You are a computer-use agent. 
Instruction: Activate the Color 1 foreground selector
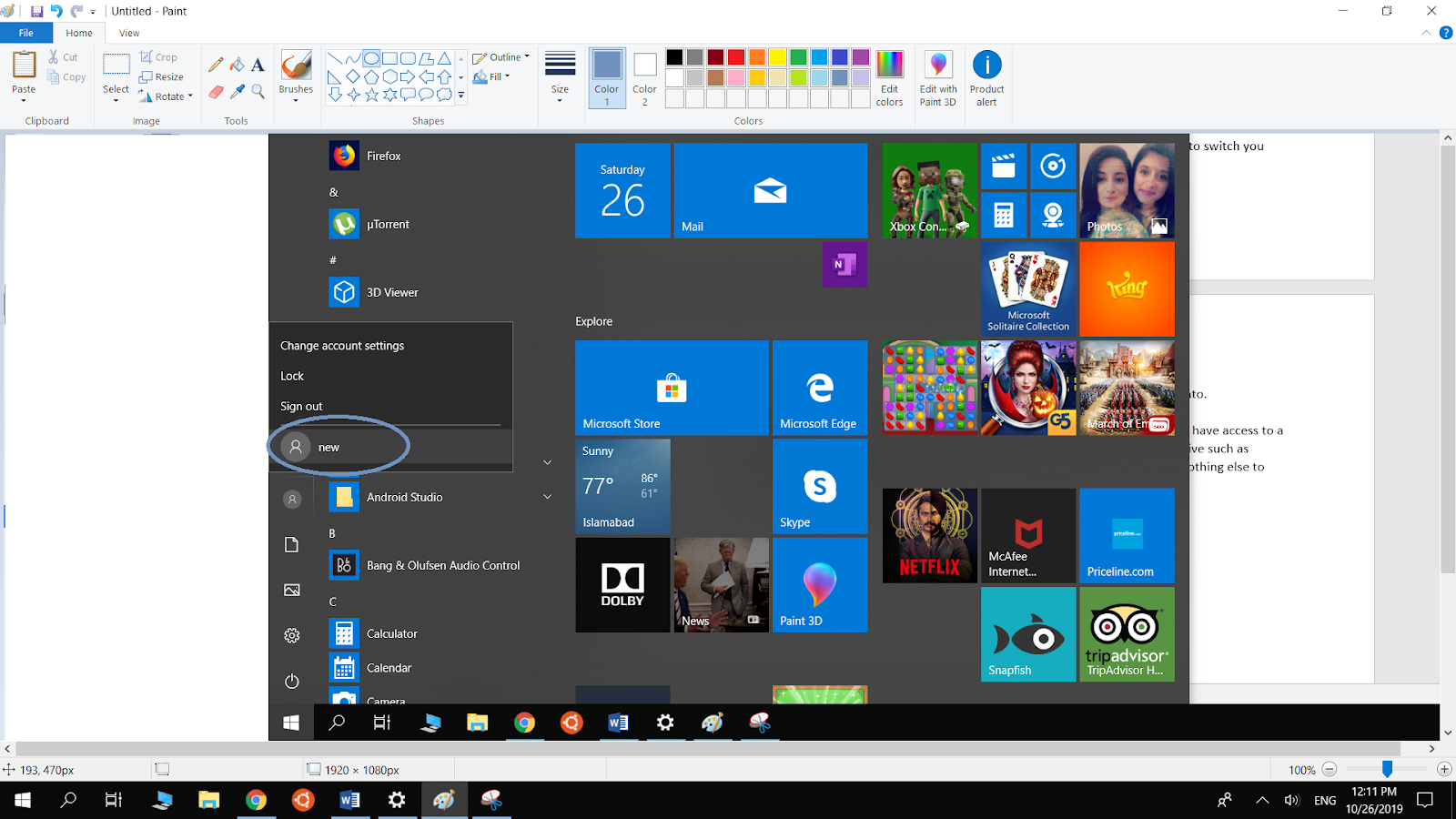[607, 77]
